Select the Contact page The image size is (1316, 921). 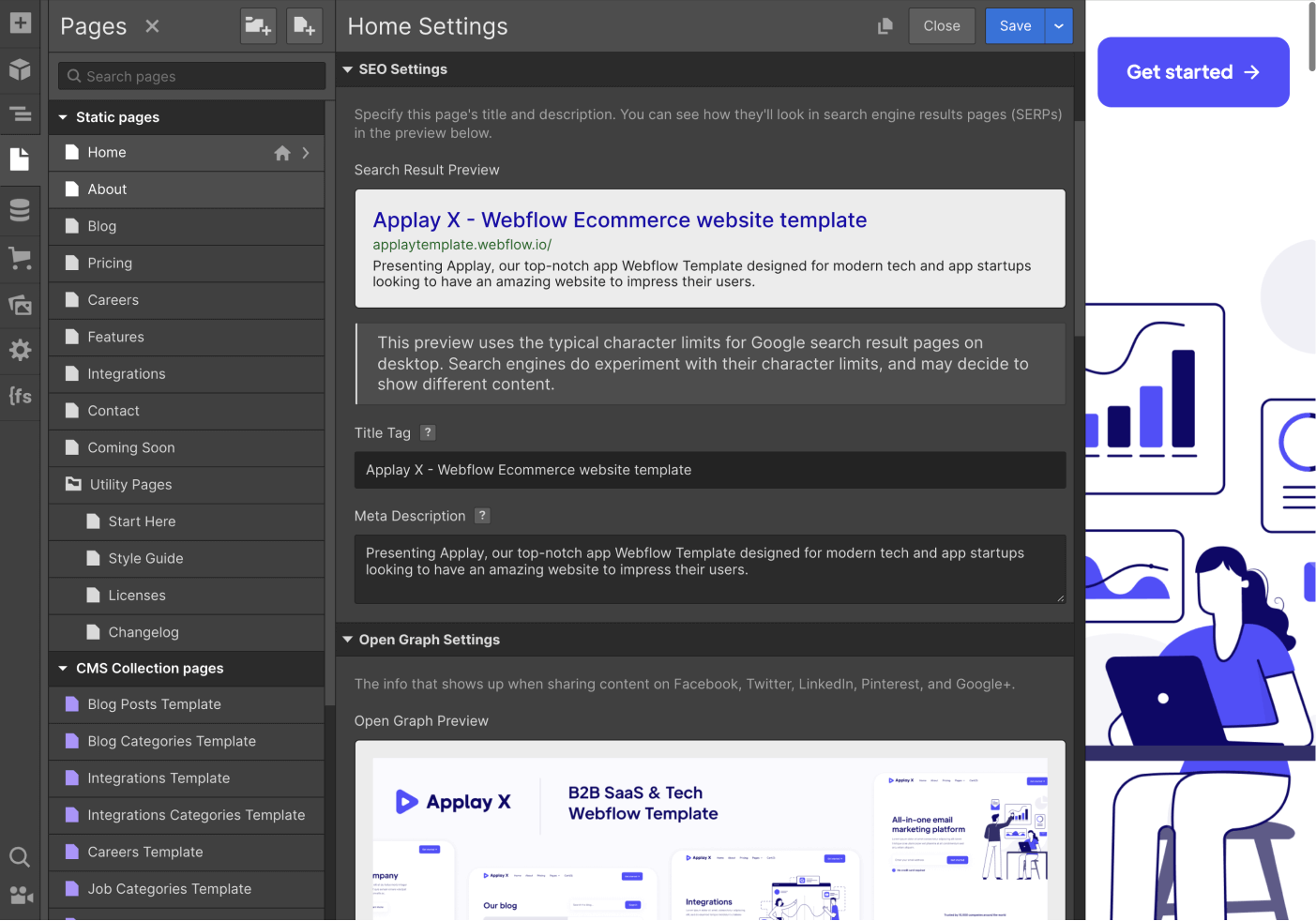187,411
